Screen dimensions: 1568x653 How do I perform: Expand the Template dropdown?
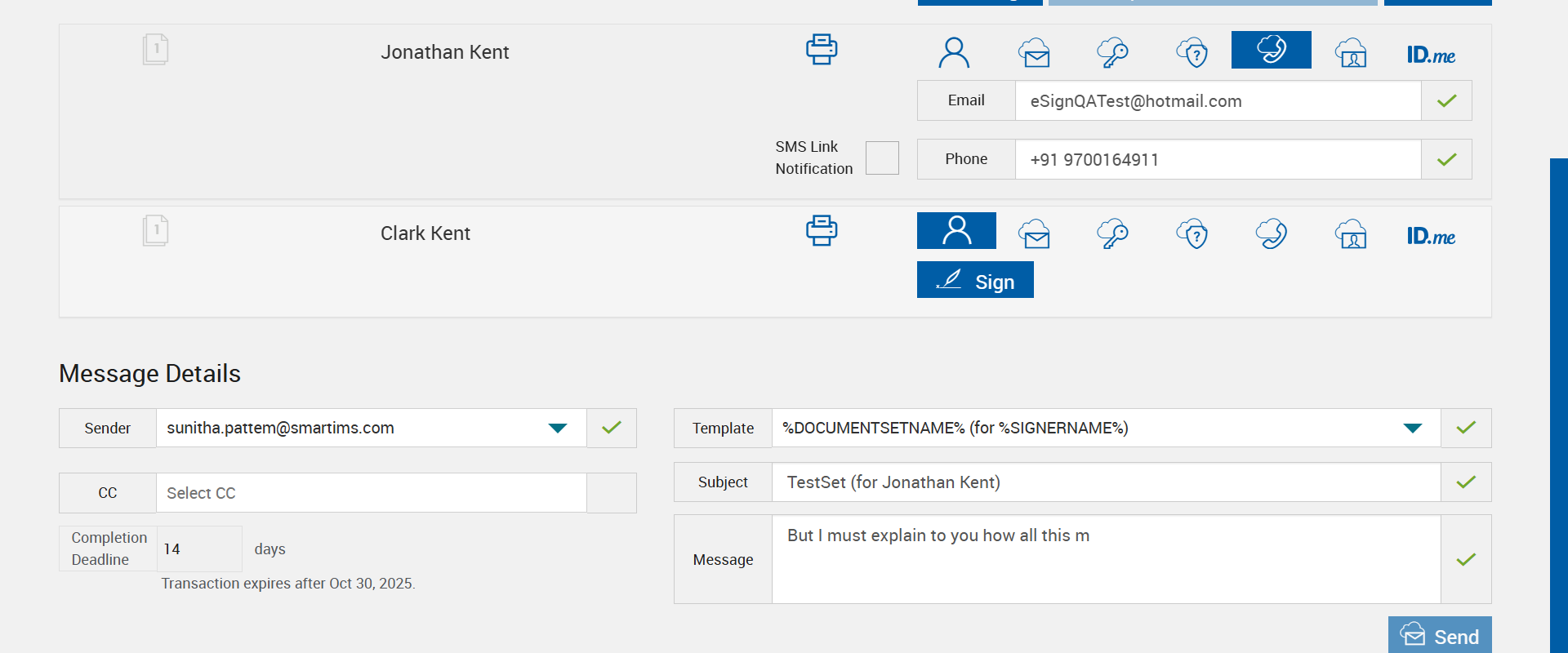click(1413, 429)
